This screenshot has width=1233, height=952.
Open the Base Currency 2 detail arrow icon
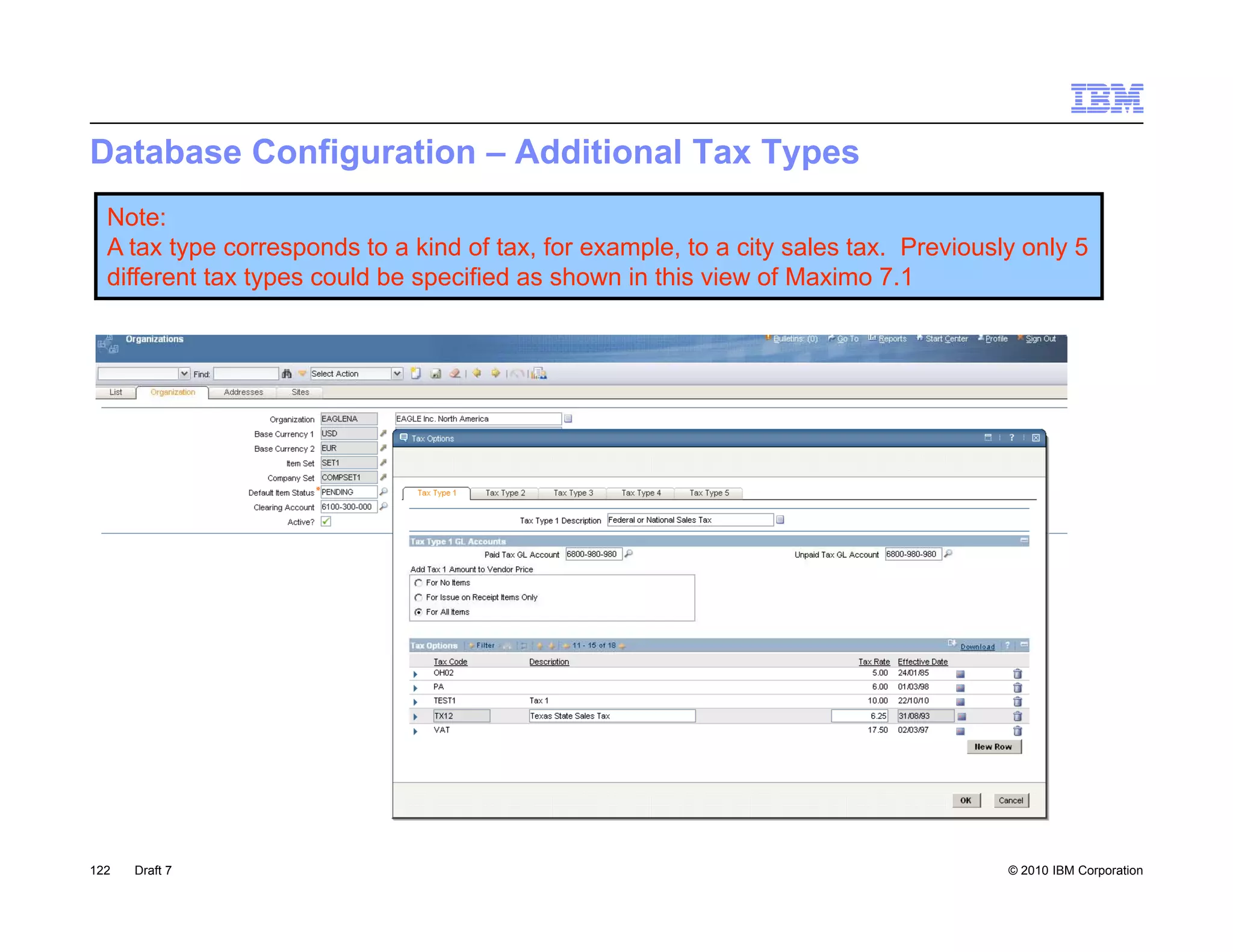[x=383, y=448]
